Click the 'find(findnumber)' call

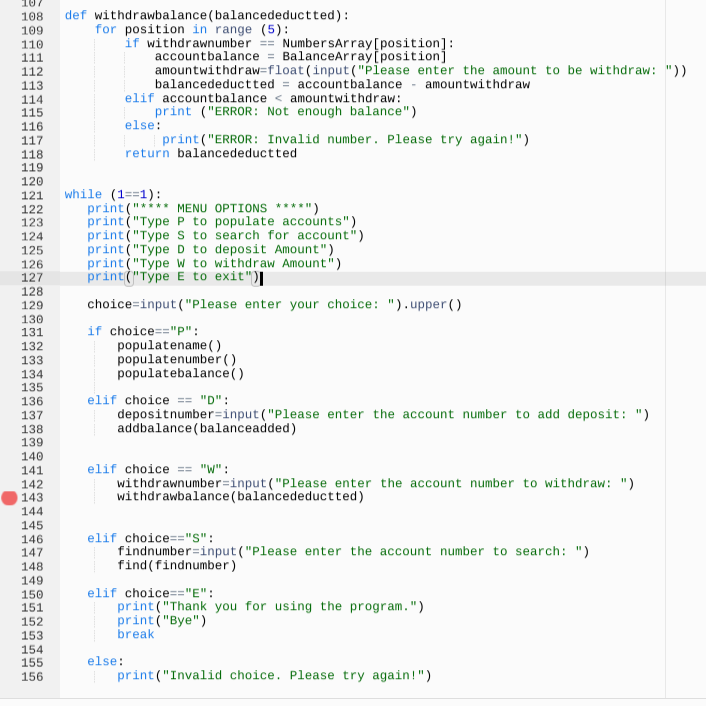click(177, 565)
